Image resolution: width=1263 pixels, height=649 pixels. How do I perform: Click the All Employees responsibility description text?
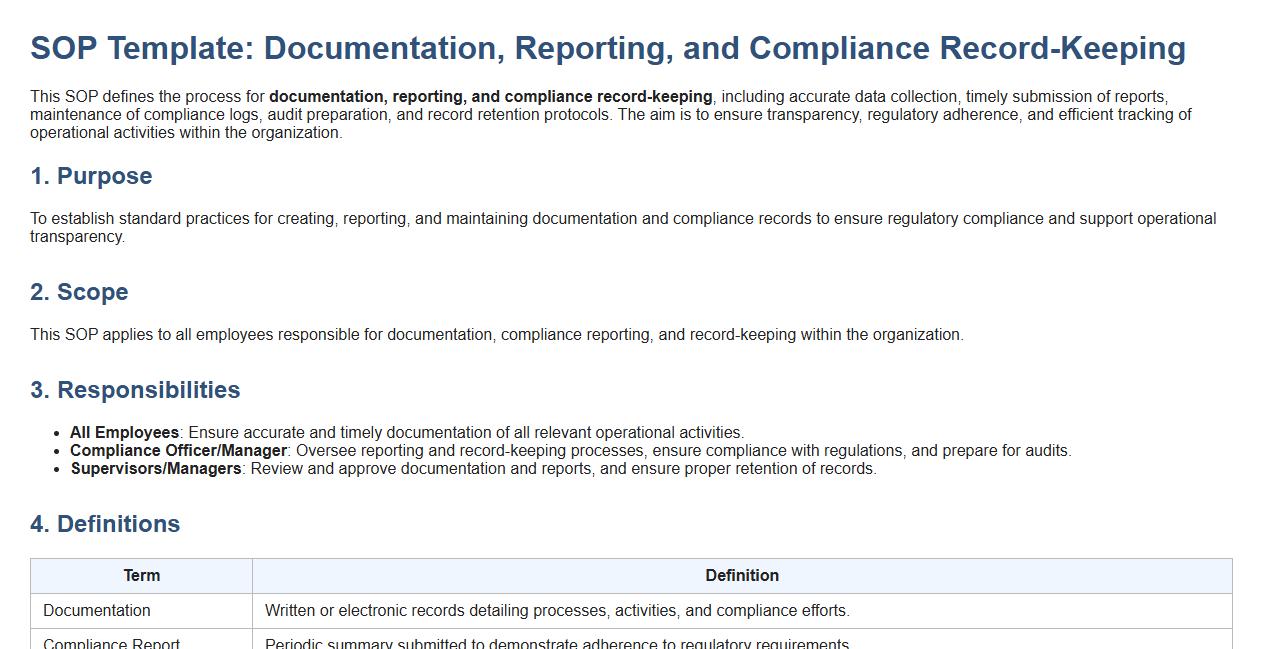(466, 433)
